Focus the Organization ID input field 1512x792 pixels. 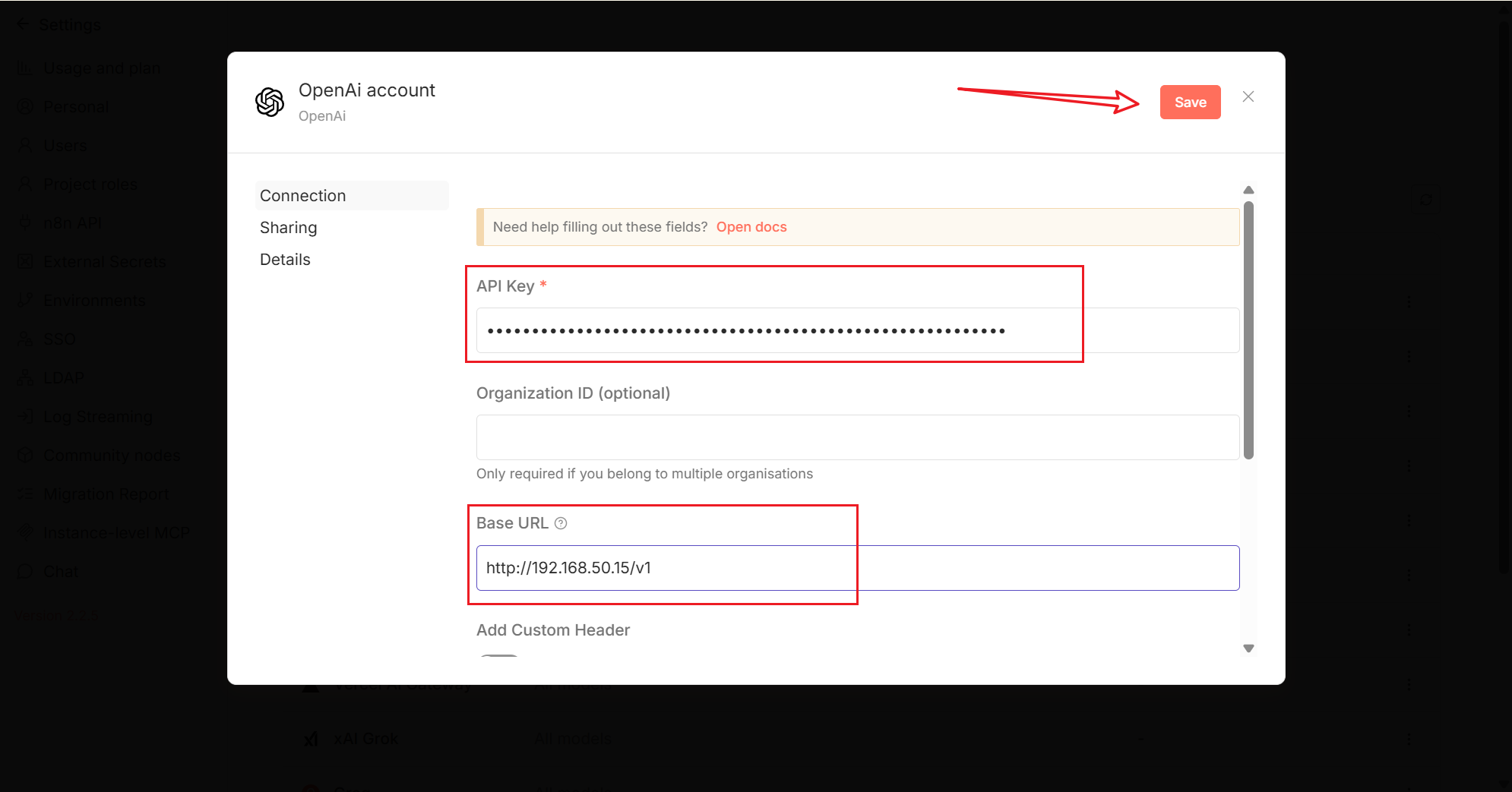point(857,437)
